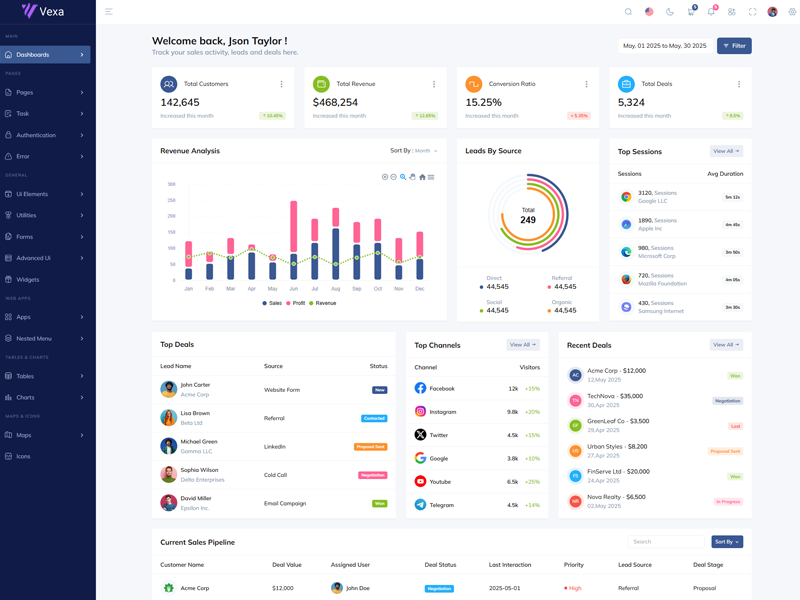
Task: Open the shopping cart icon in header
Action: [x=690, y=12]
